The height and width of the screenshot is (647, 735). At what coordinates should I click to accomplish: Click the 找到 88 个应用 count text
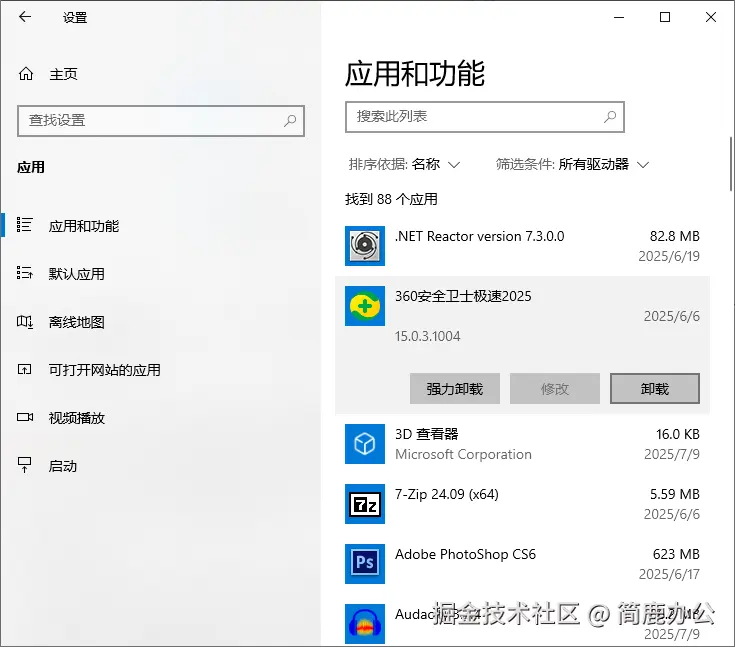pyautogui.click(x=391, y=199)
